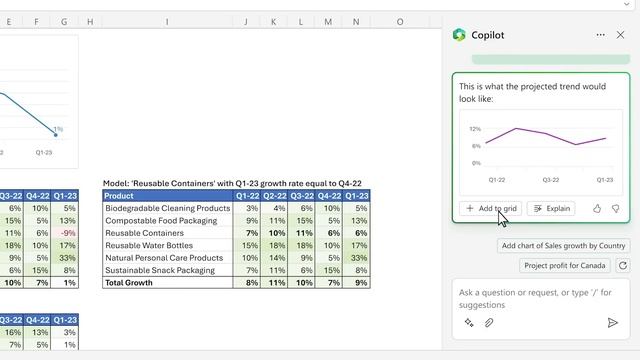
Task: Select column H header
Action: (x=90, y=22)
